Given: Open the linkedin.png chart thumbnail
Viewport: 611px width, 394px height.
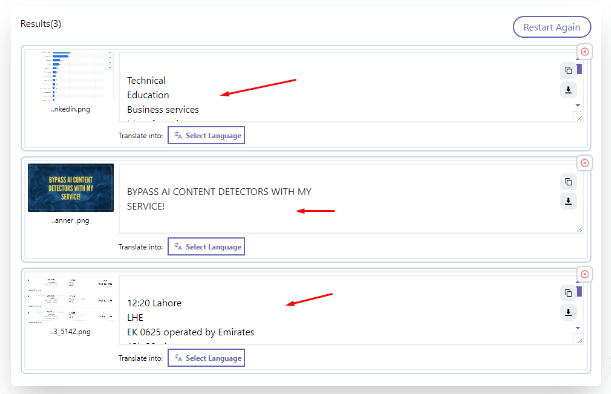Looking at the screenshot, I should click(71, 76).
